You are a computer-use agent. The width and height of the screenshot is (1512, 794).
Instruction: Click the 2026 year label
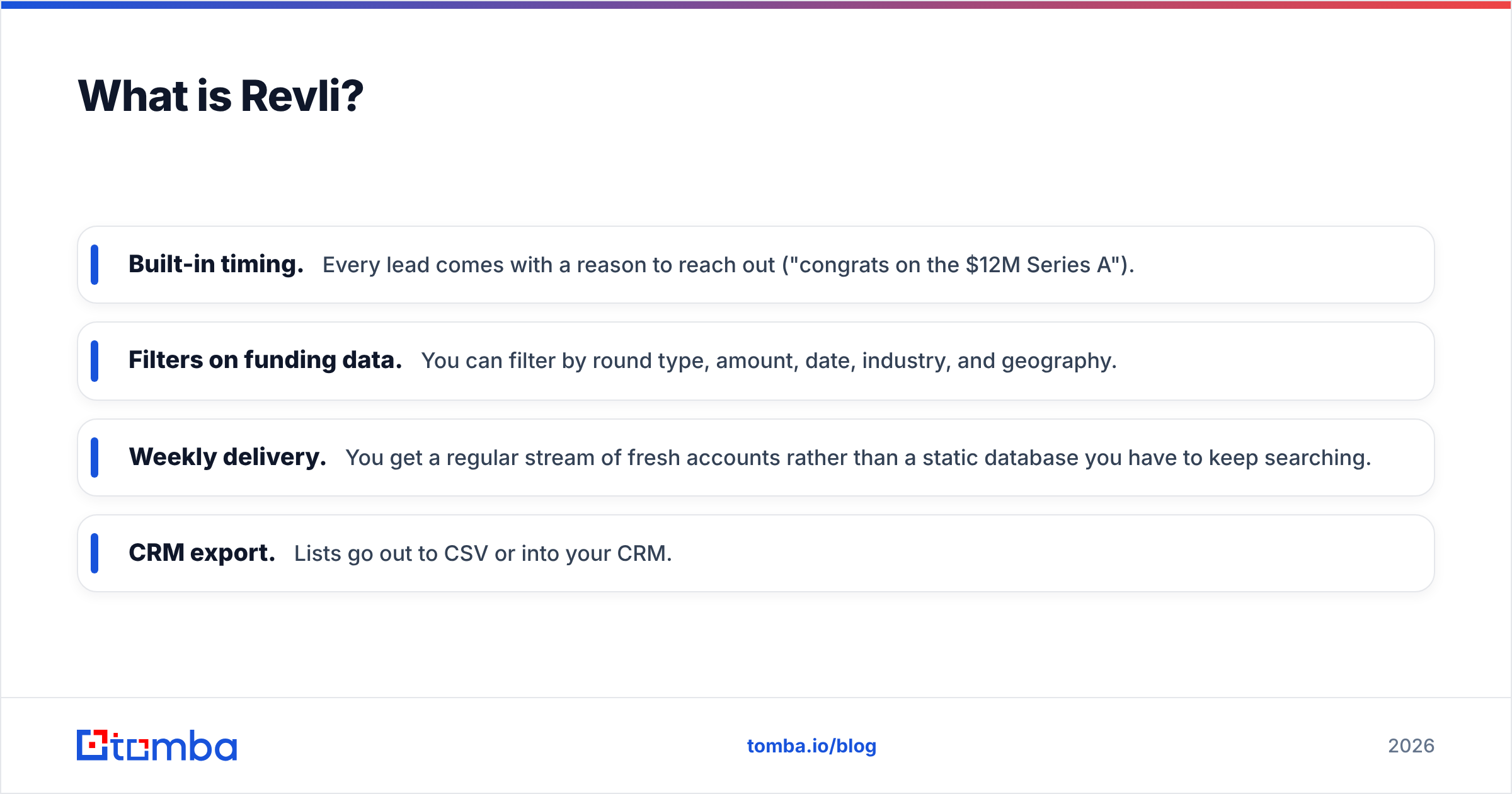coord(1411,745)
